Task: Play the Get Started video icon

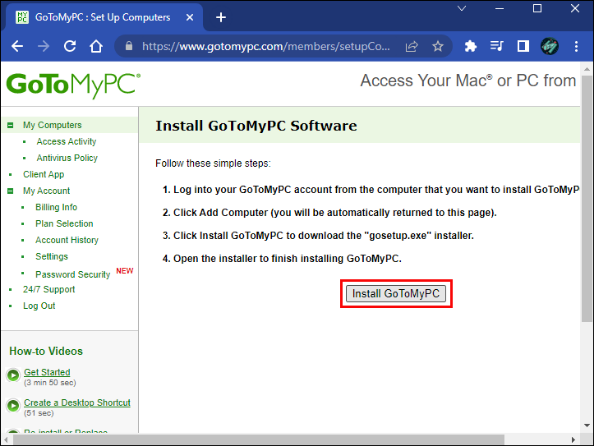Action: (13, 375)
